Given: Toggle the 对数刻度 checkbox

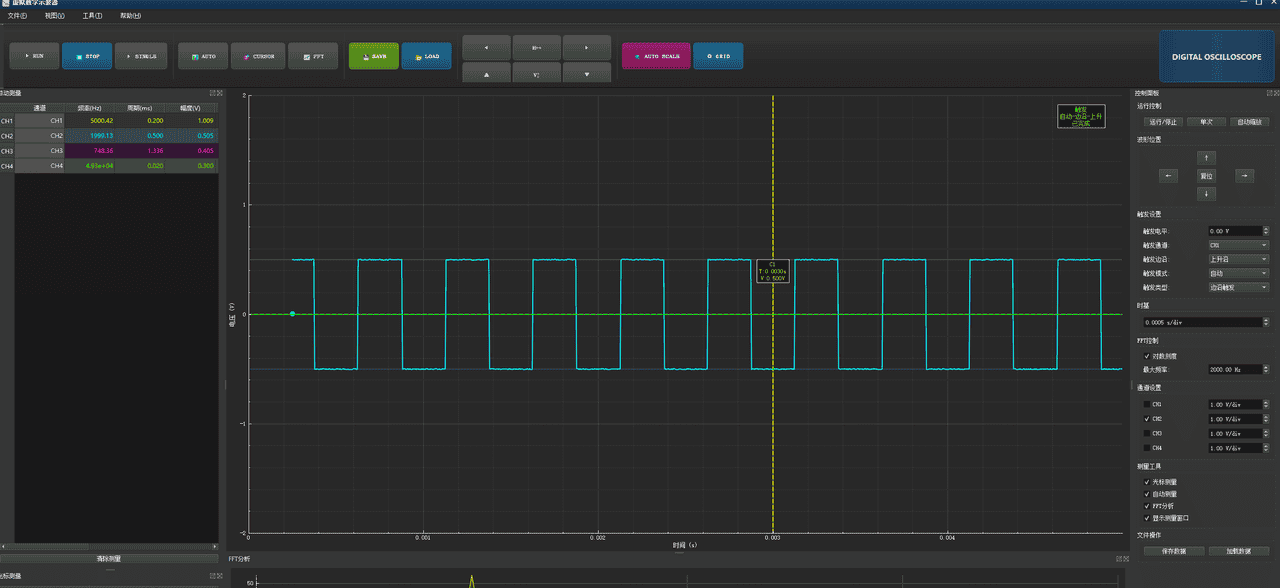Looking at the screenshot, I should [1147, 355].
